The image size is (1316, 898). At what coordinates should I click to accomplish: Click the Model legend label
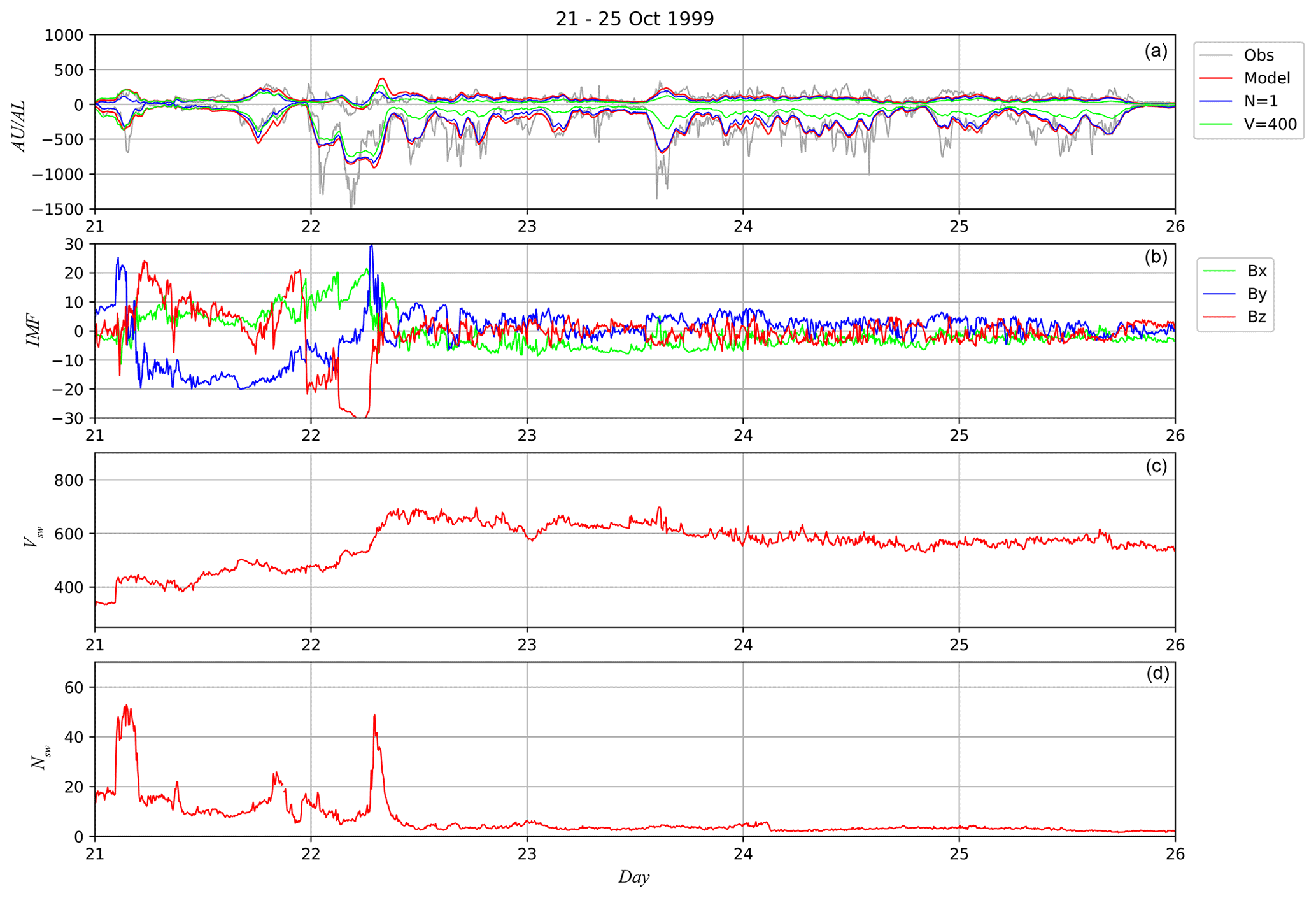tap(1266, 78)
